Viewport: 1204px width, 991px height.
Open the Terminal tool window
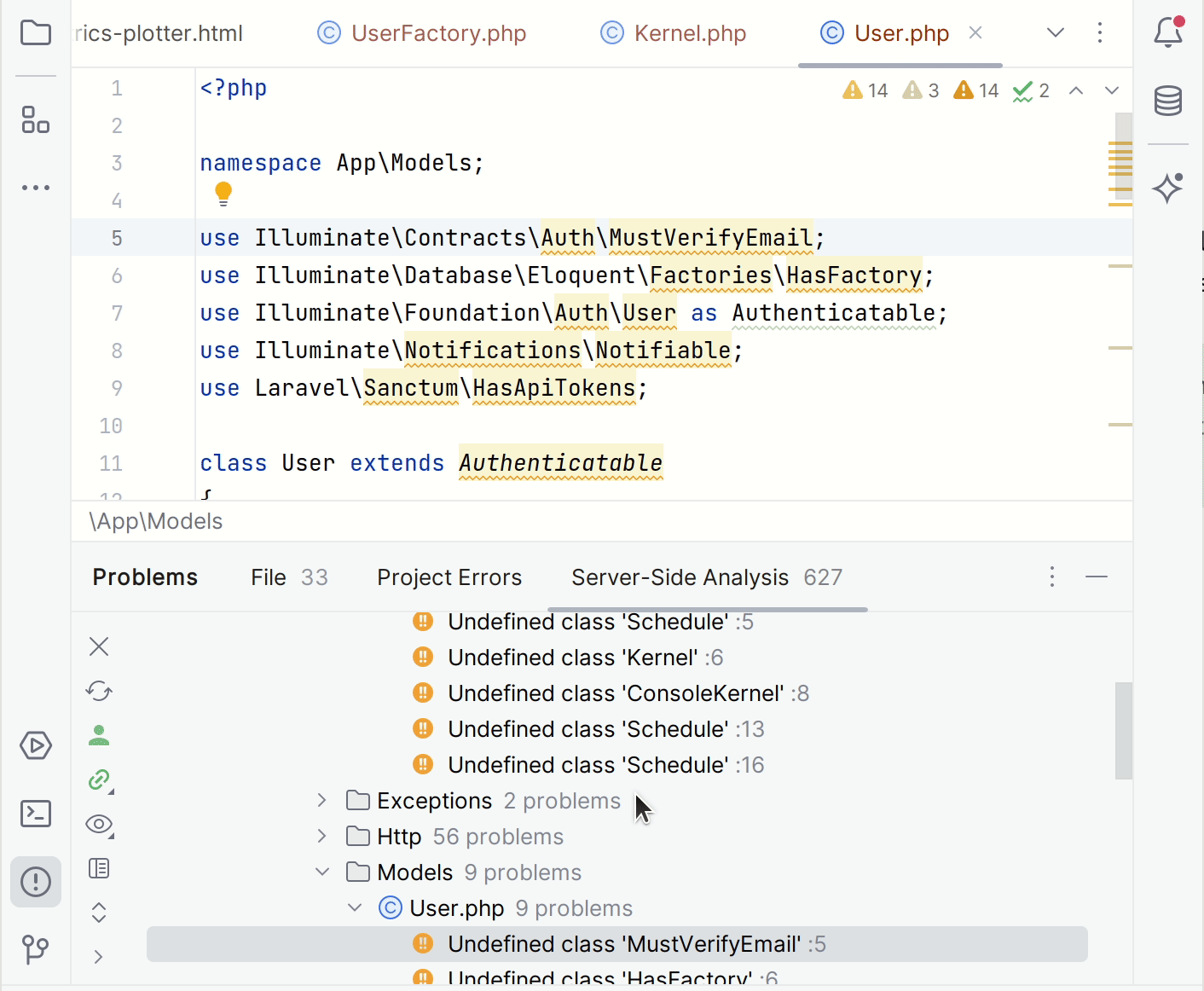36,814
